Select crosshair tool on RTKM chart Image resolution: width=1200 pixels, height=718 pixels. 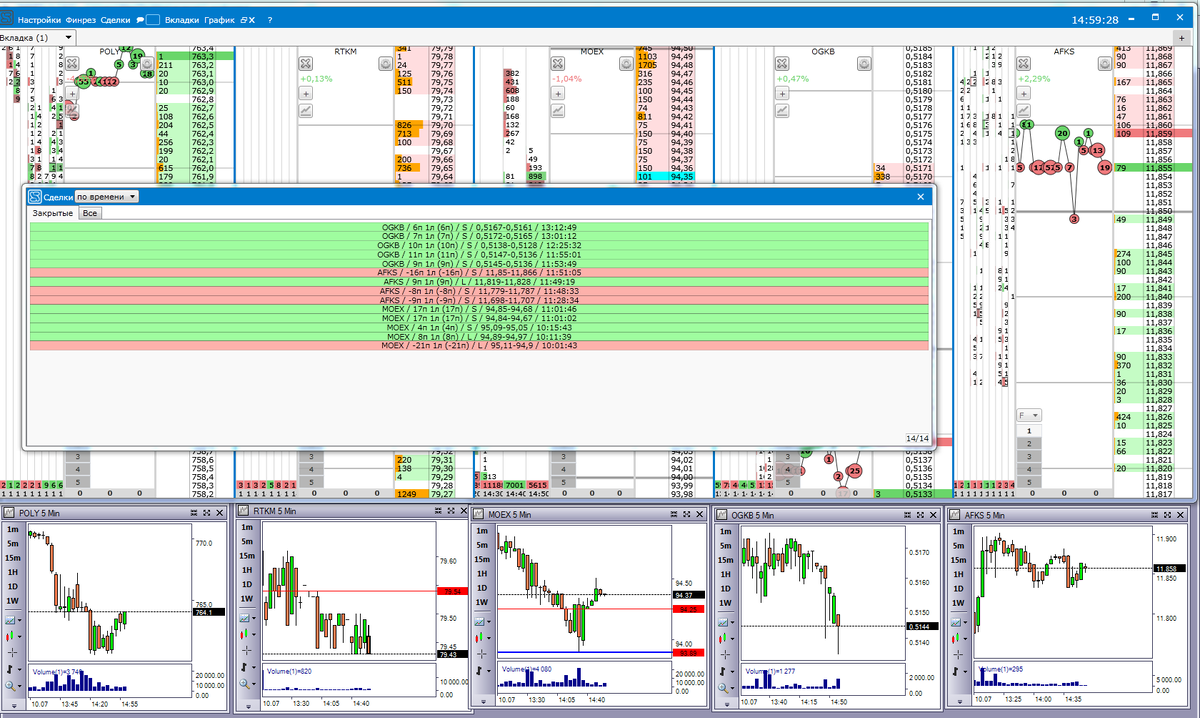(x=249, y=651)
